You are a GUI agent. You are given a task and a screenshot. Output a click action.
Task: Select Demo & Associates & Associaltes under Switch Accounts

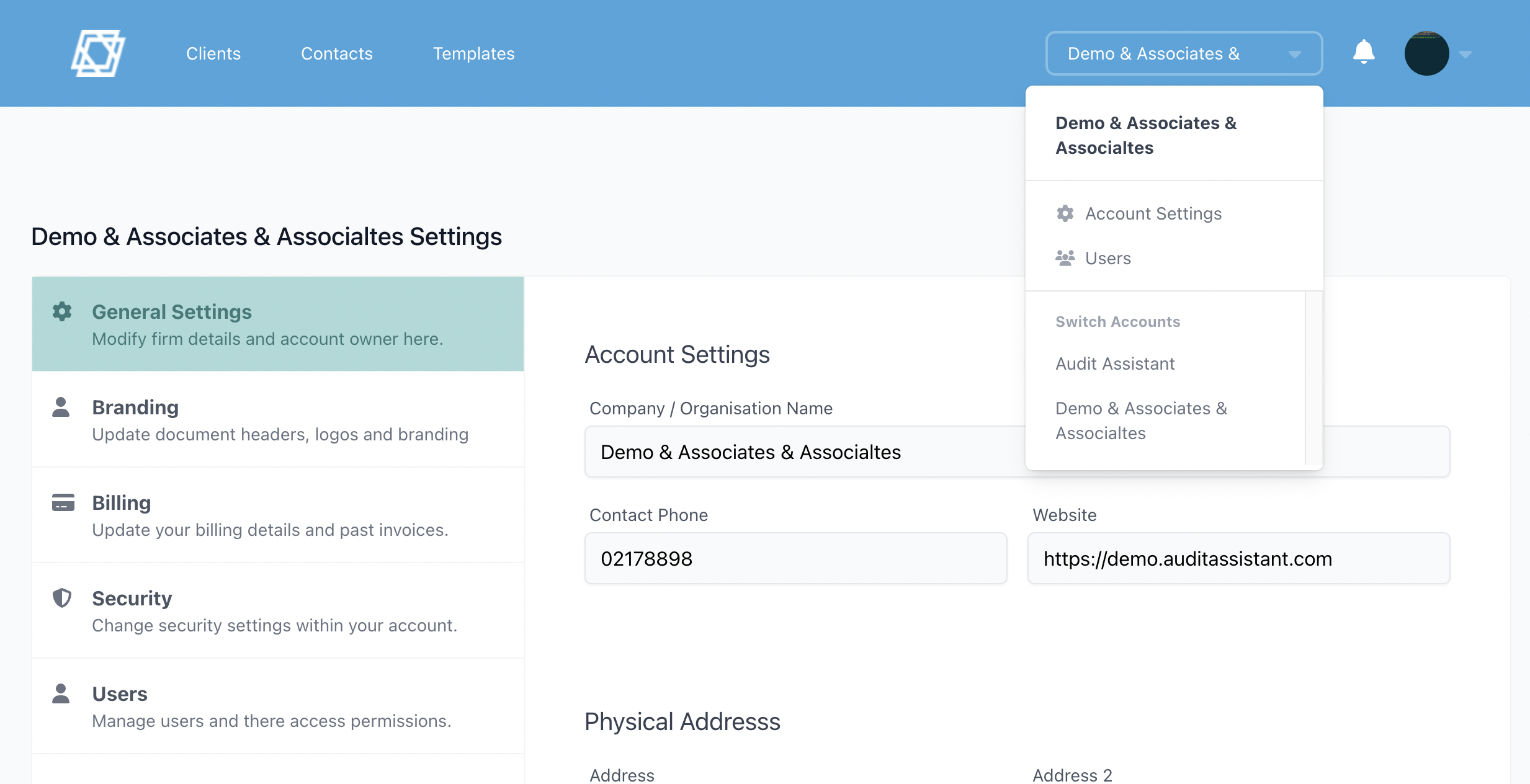pyautogui.click(x=1140, y=421)
